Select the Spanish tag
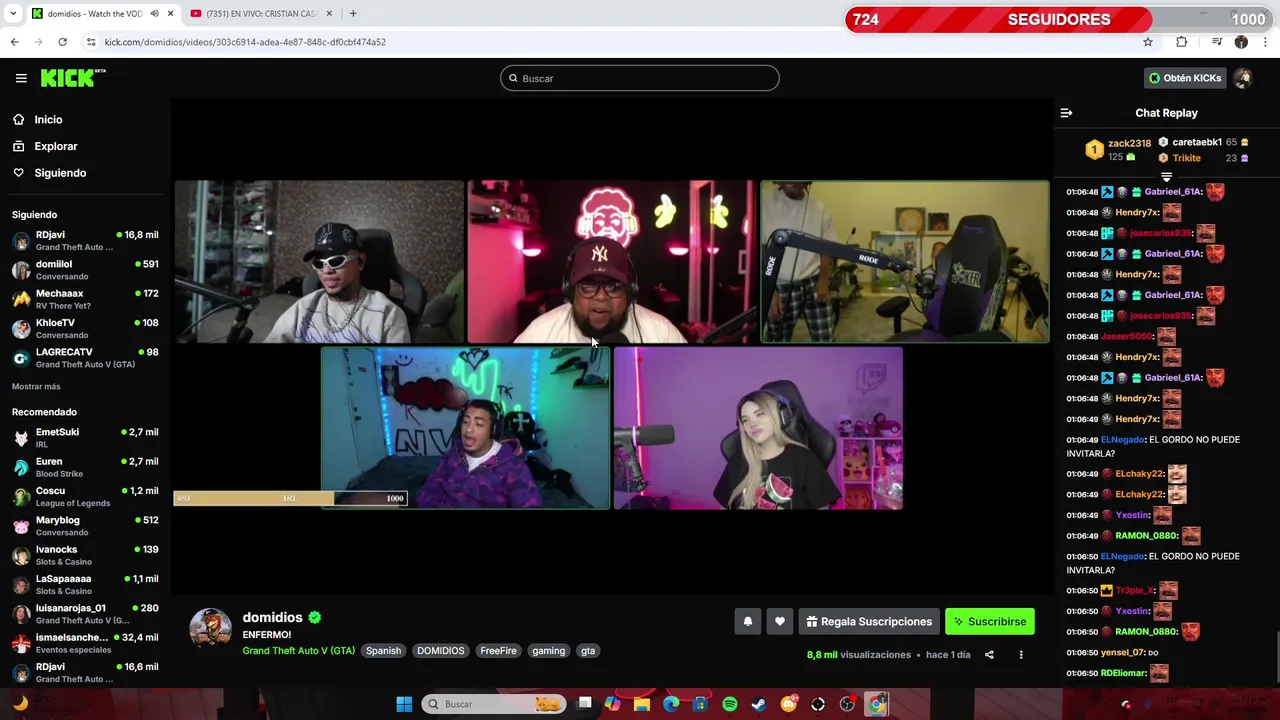1280x720 pixels. click(x=383, y=651)
